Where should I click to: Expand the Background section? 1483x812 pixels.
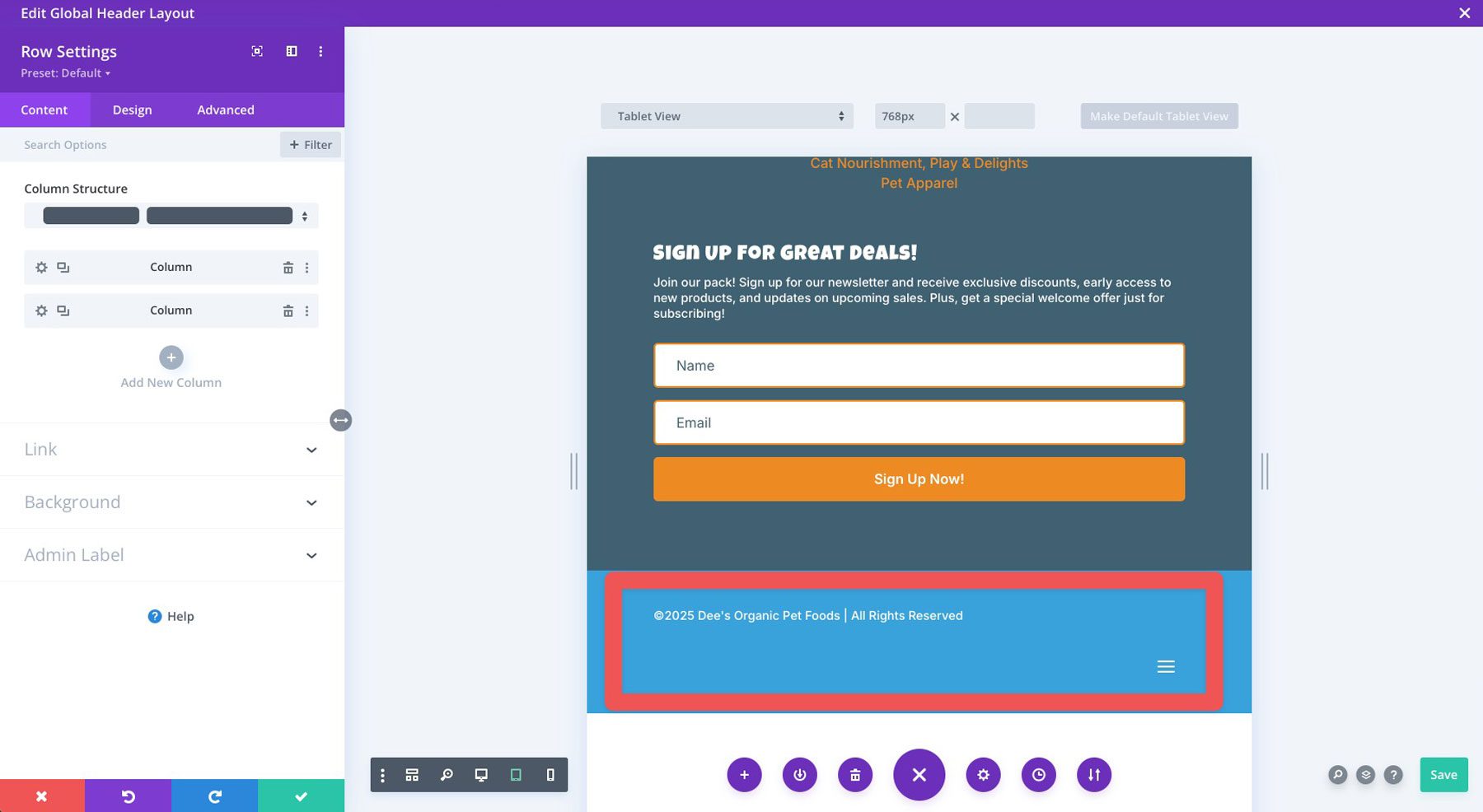pyautogui.click(x=171, y=502)
